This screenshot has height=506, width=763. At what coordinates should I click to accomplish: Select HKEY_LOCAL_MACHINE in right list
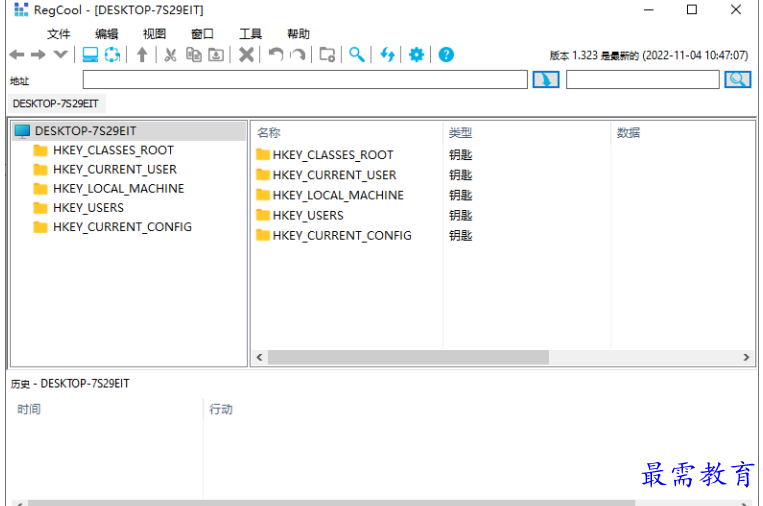pos(338,195)
